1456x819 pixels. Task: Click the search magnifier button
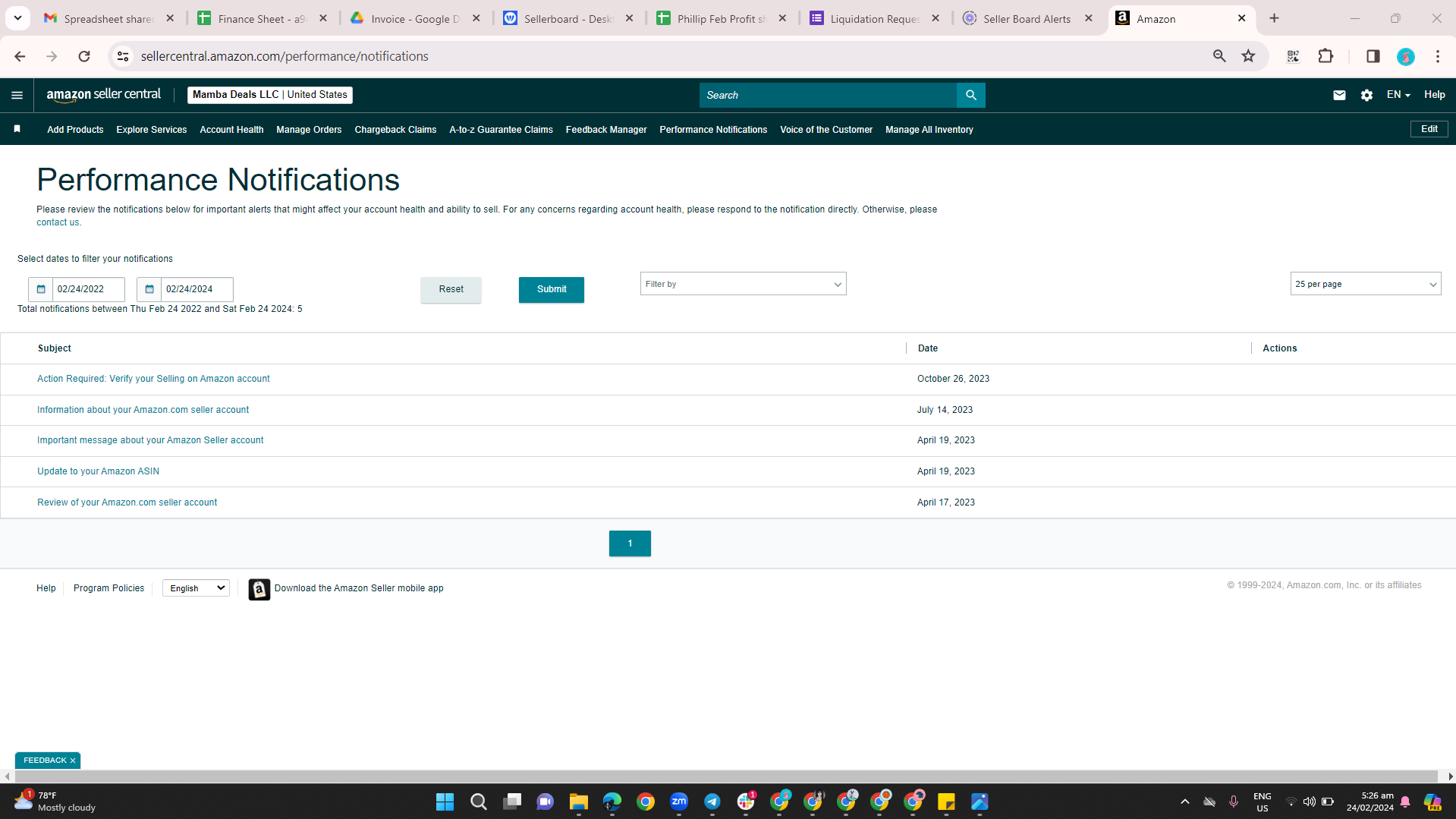tap(970, 95)
